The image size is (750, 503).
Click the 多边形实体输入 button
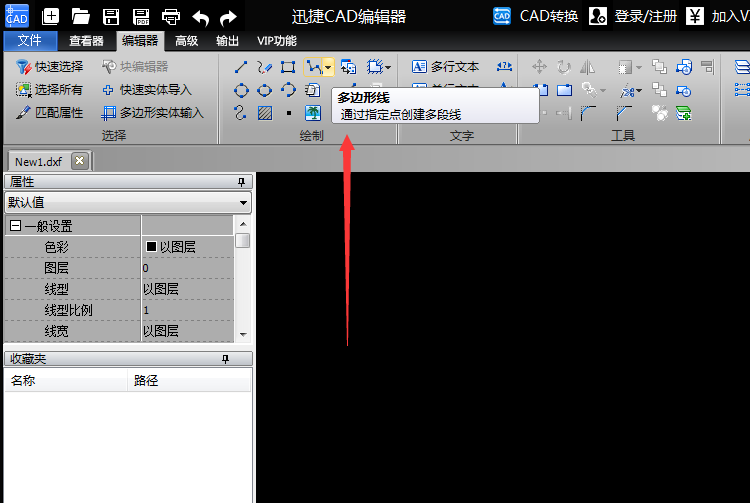pos(153,113)
